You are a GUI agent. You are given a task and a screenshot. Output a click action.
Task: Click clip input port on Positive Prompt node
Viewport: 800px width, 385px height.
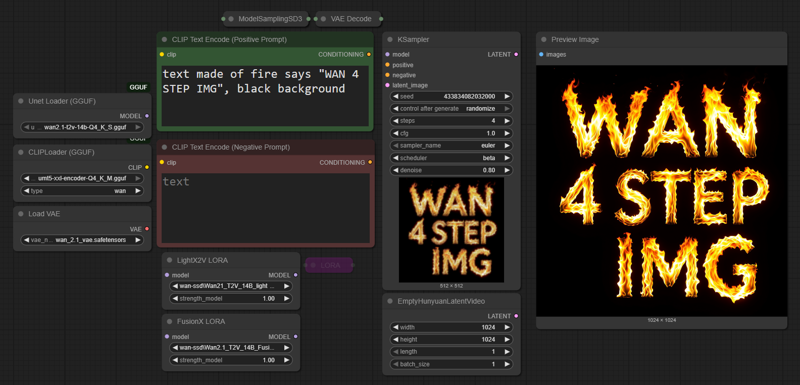[x=162, y=54]
